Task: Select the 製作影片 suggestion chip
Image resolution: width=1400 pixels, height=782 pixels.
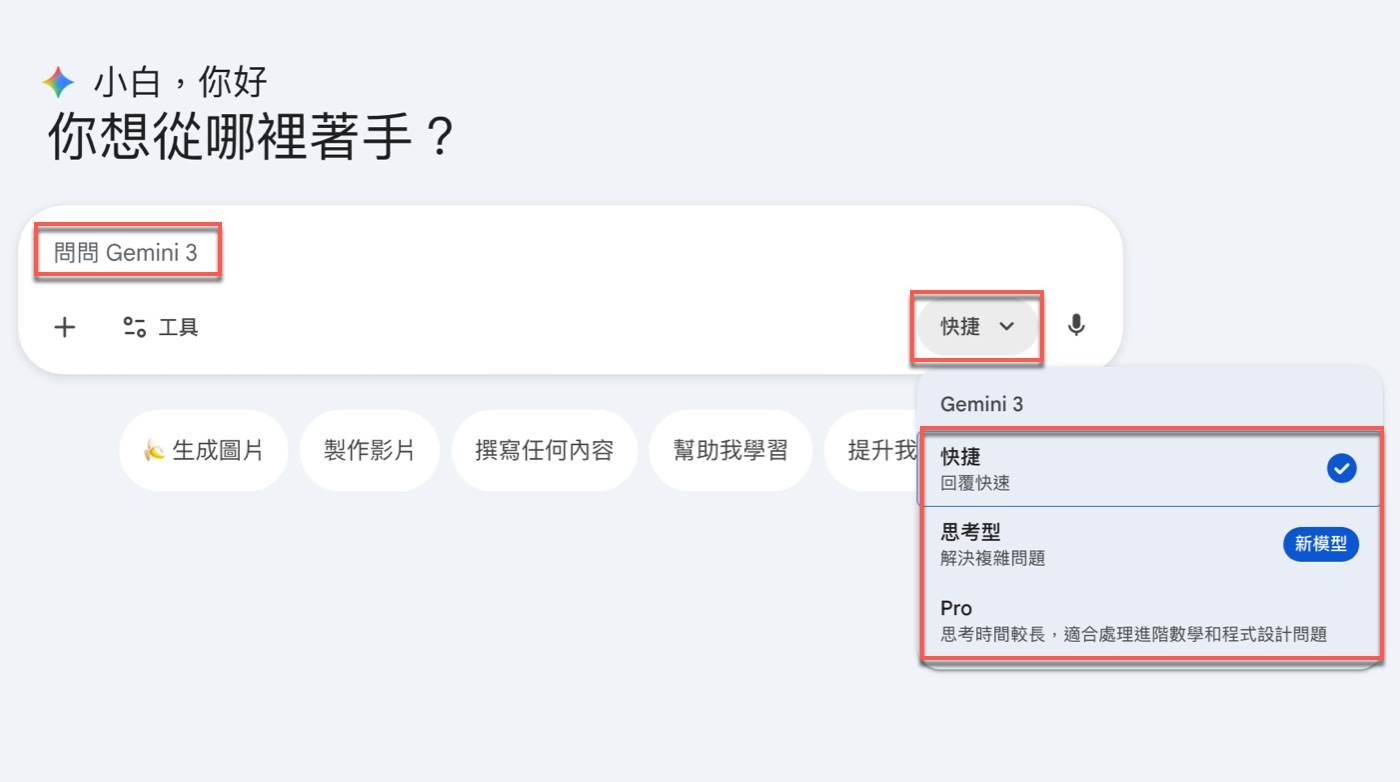Action: [369, 450]
